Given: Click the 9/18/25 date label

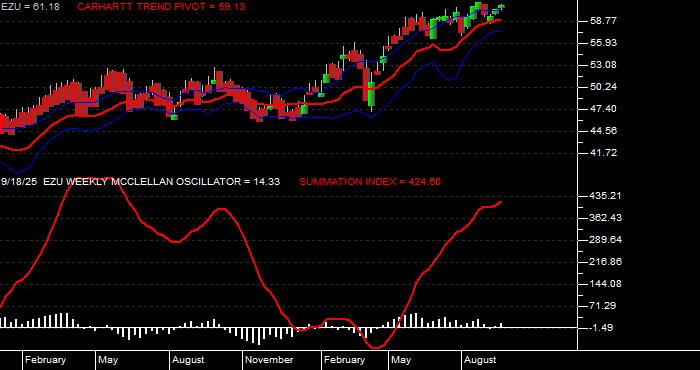Looking at the screenshot, I should point(19,181).
